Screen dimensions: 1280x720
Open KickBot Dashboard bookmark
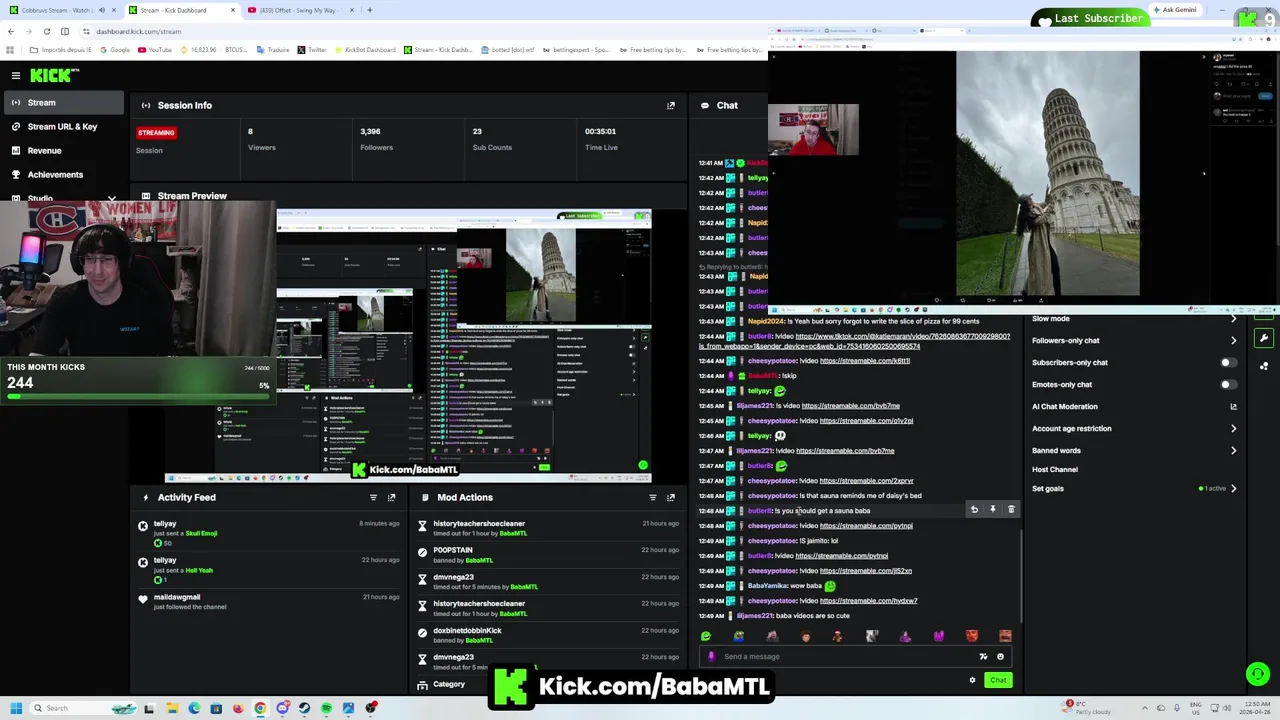(x=364, y=50)
